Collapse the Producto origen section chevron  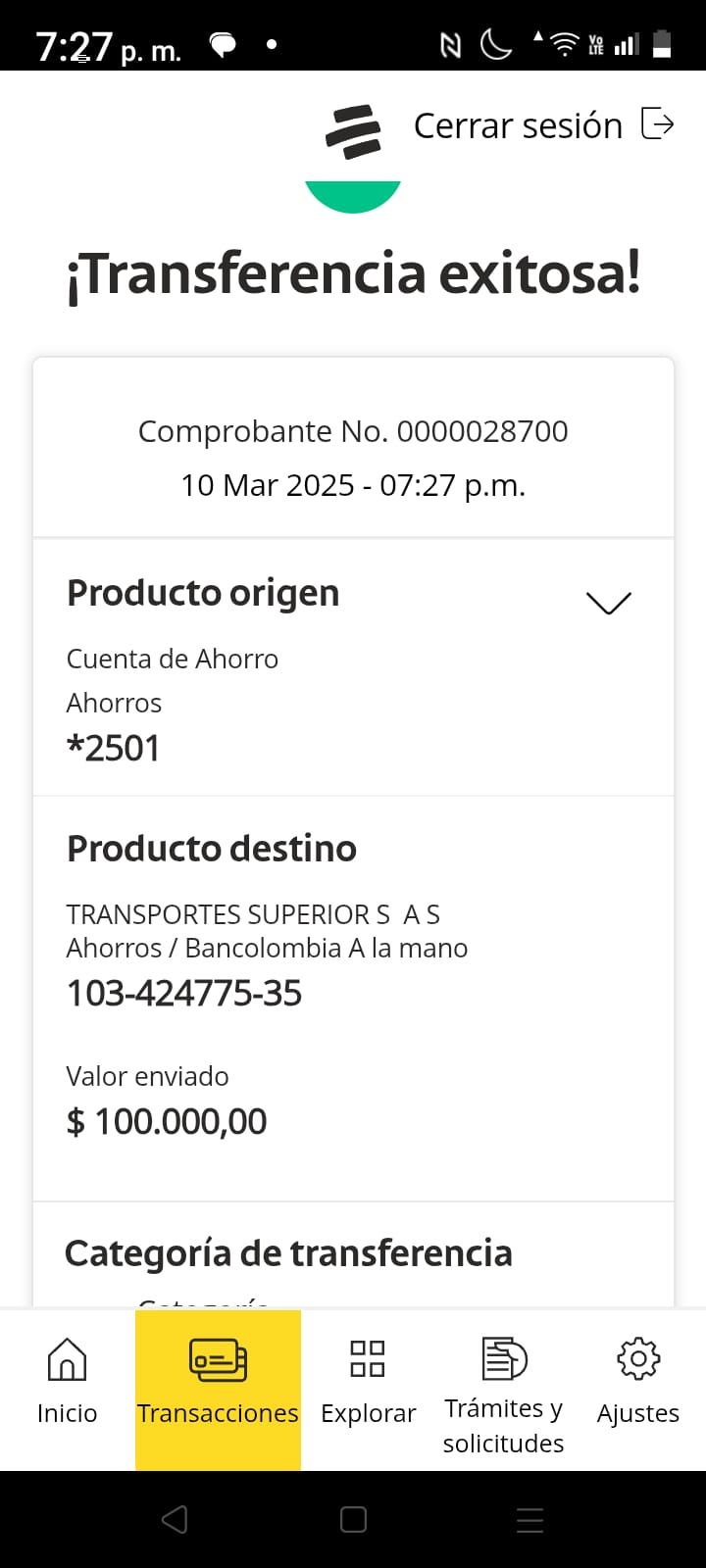(x=608, y=602)
